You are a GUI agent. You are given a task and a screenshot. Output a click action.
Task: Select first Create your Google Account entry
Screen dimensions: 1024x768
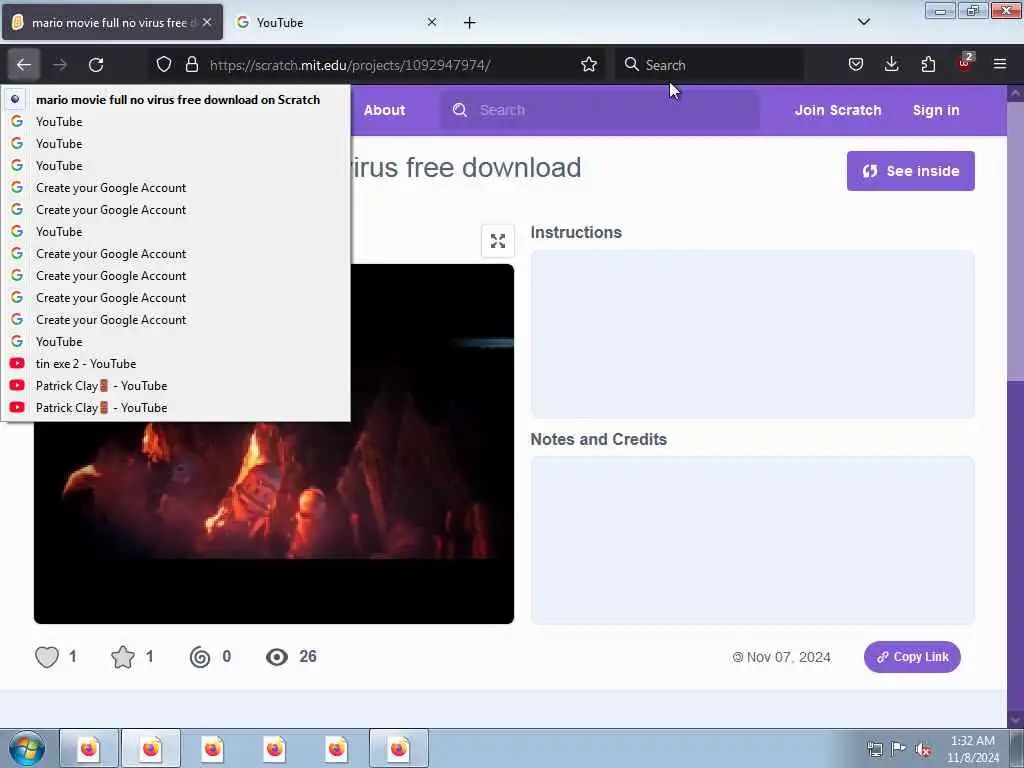coord(176,187)
